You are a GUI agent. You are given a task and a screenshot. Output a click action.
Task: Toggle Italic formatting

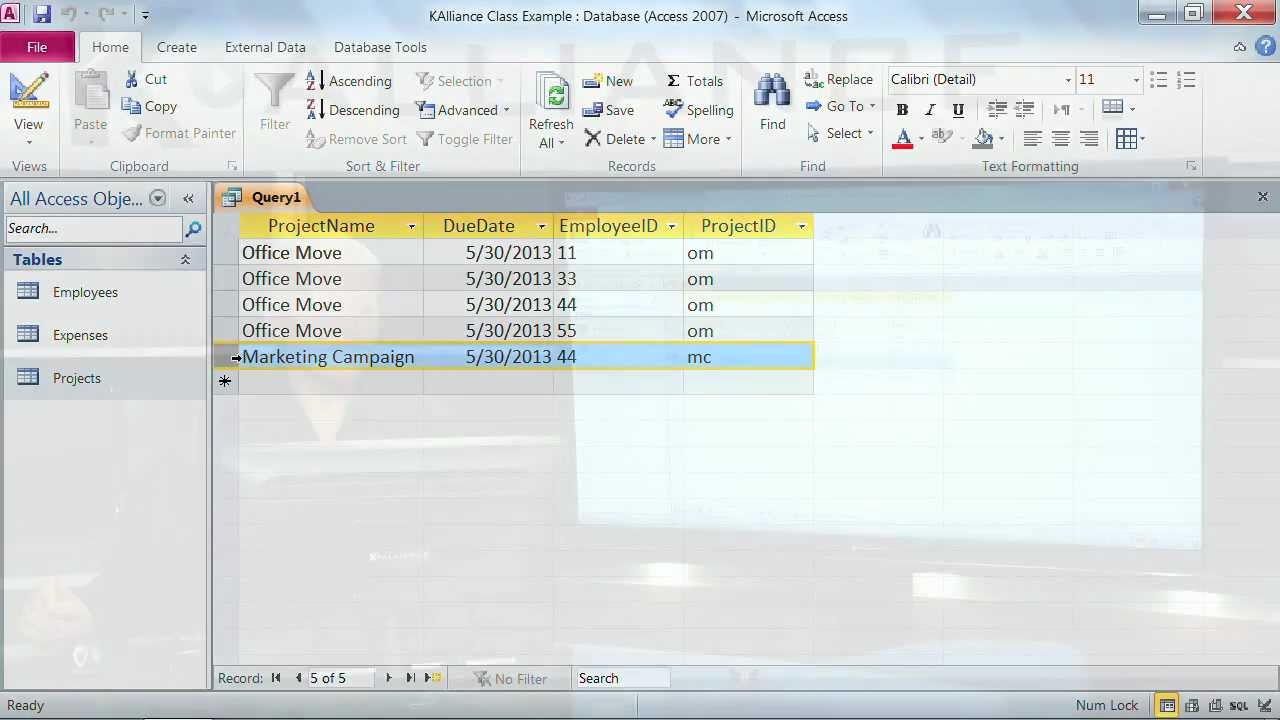coord(930,110)
